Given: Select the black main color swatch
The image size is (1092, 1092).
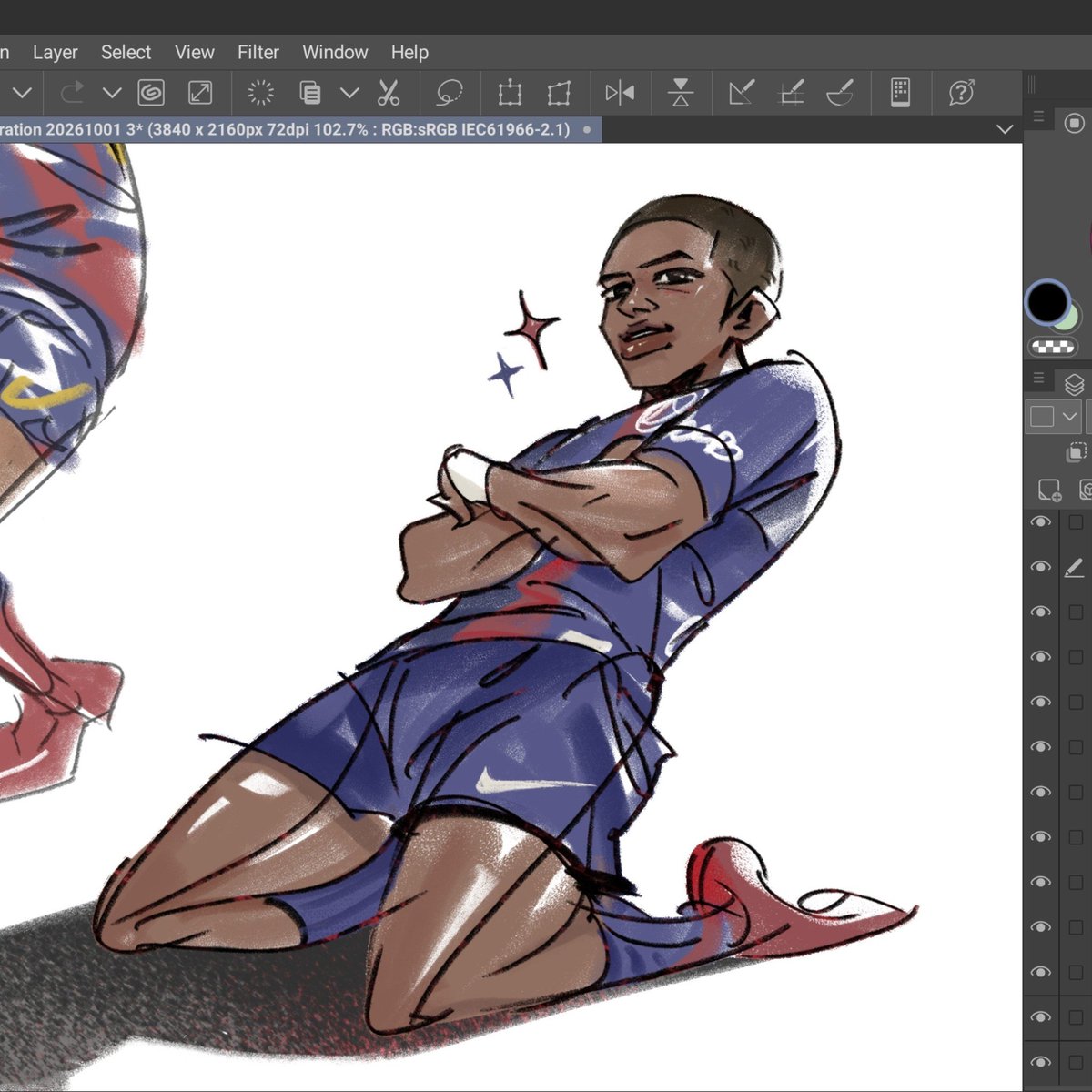Looking at the screenshot, I should [1047, 301].
